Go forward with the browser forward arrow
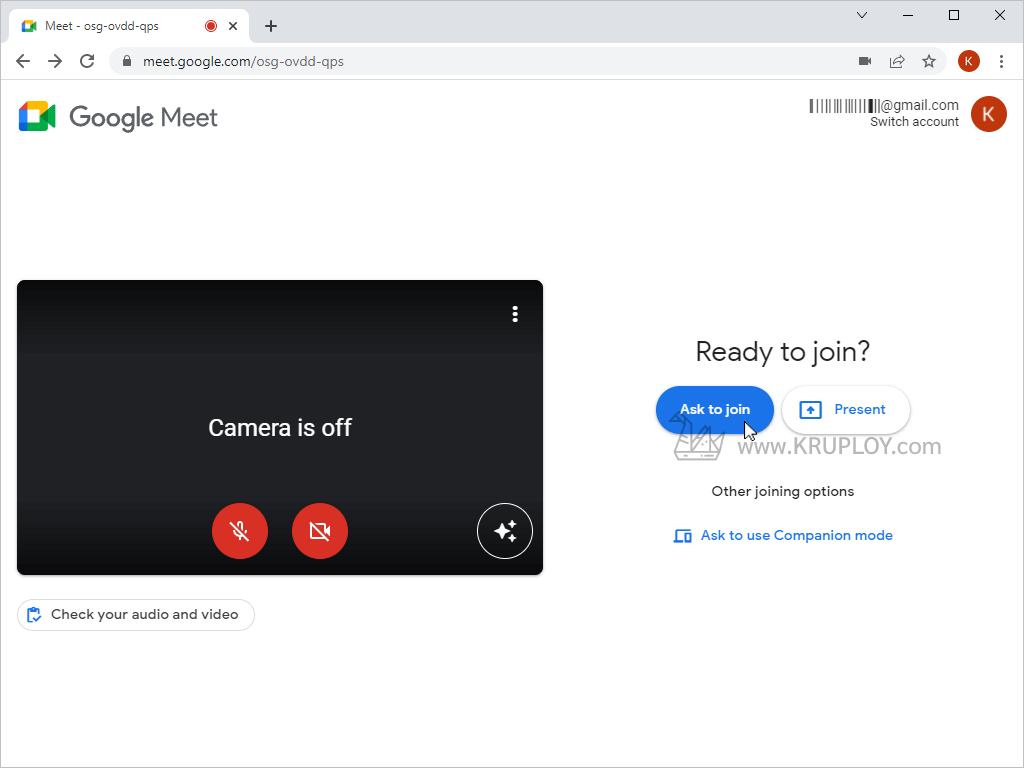This screenshot has width=1024, height=768. (x=55, y=61)
